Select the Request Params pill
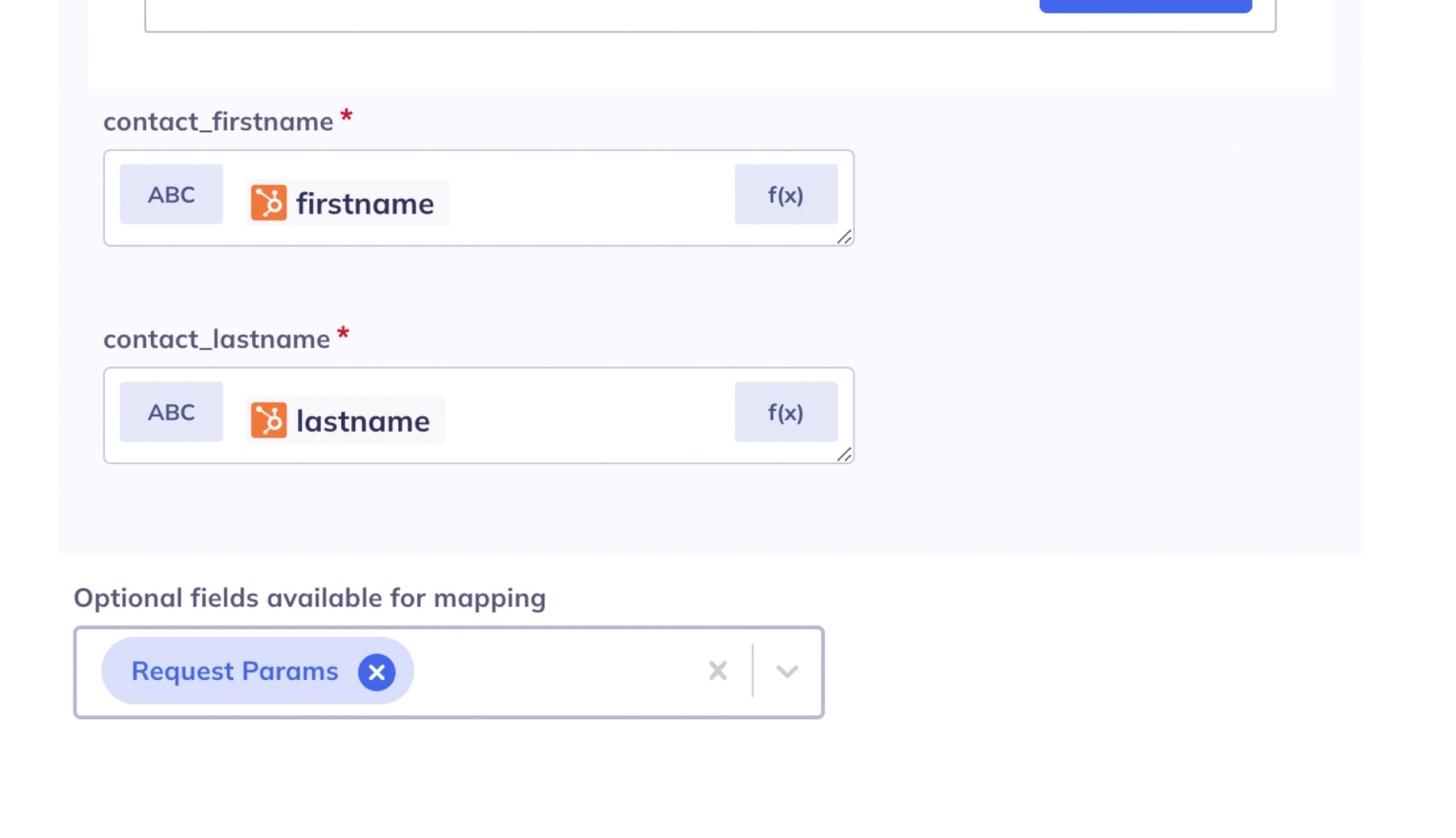 tap(235, 671)
